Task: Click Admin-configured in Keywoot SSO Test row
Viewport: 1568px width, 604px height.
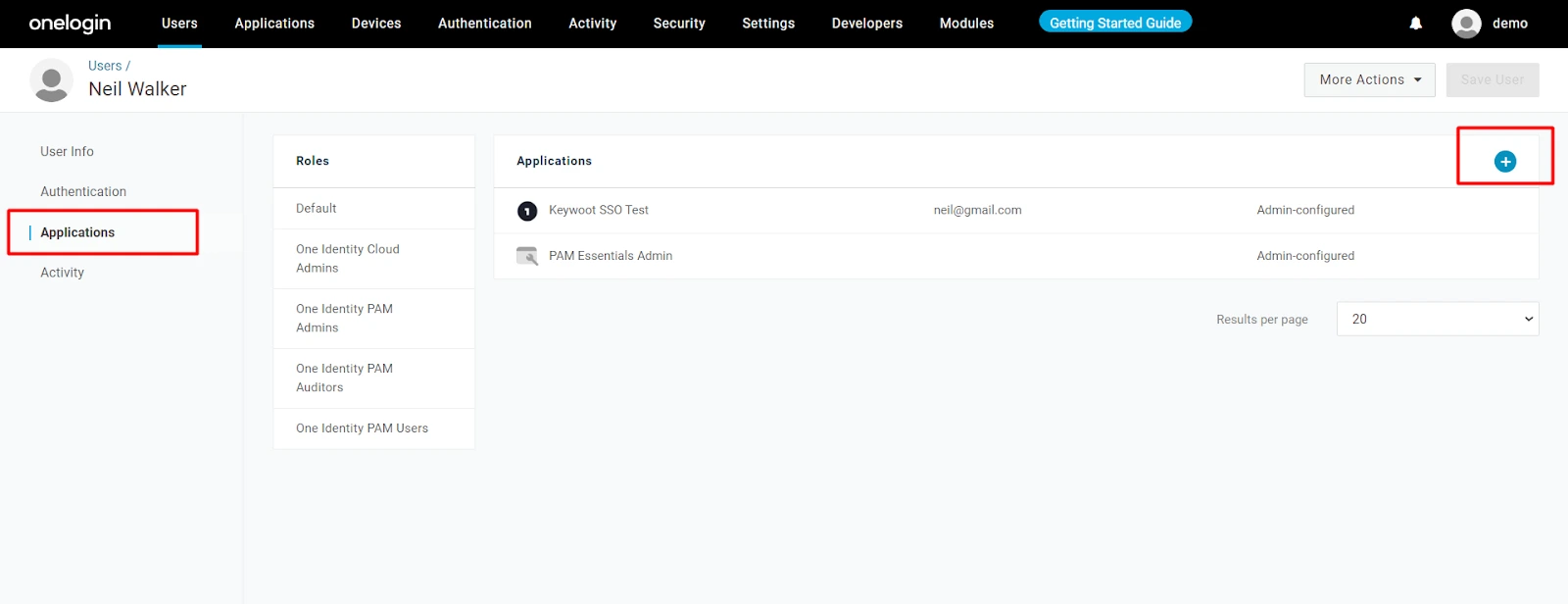Action: 1305,210
